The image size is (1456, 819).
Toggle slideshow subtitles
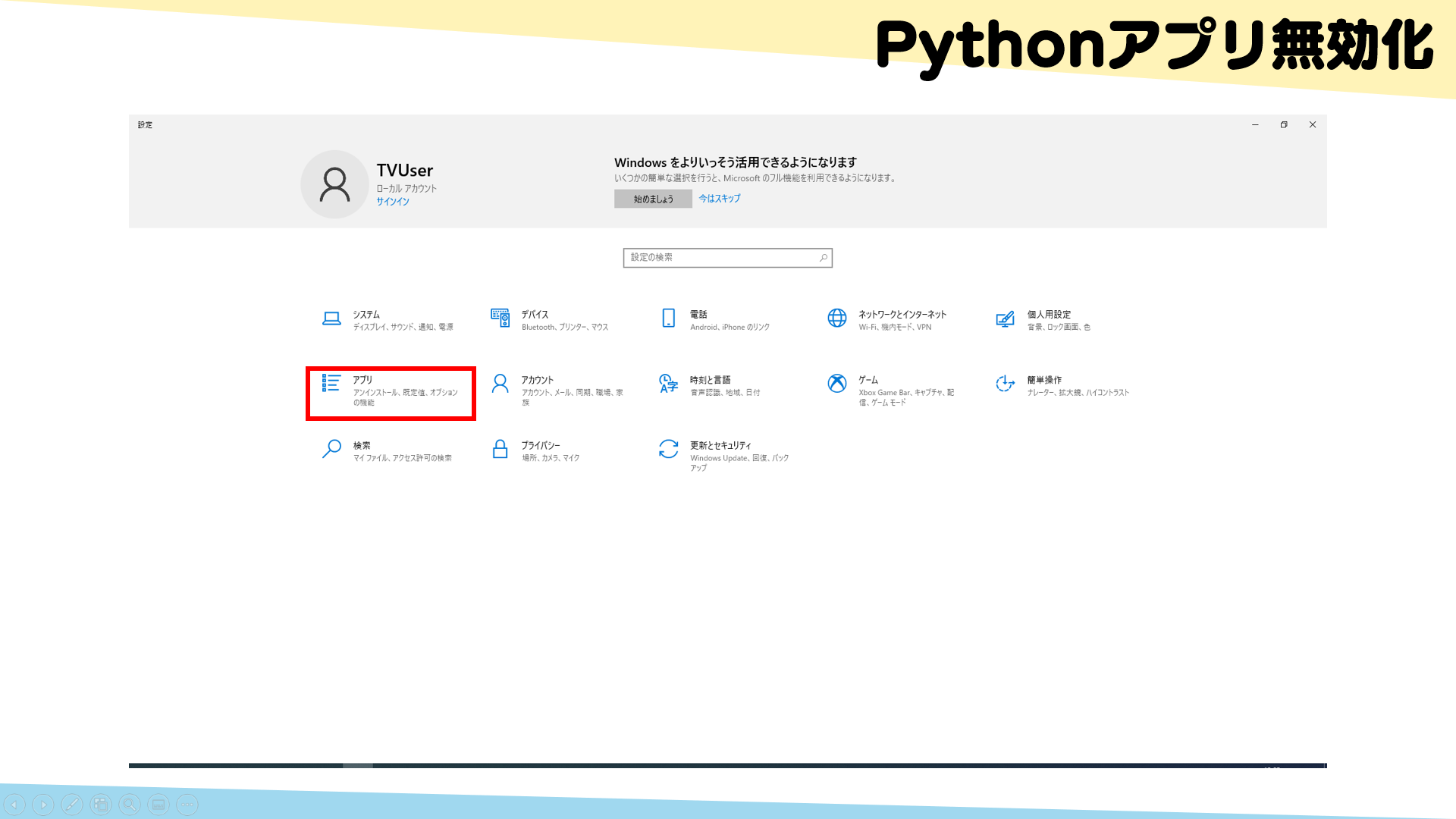[158, 805]
